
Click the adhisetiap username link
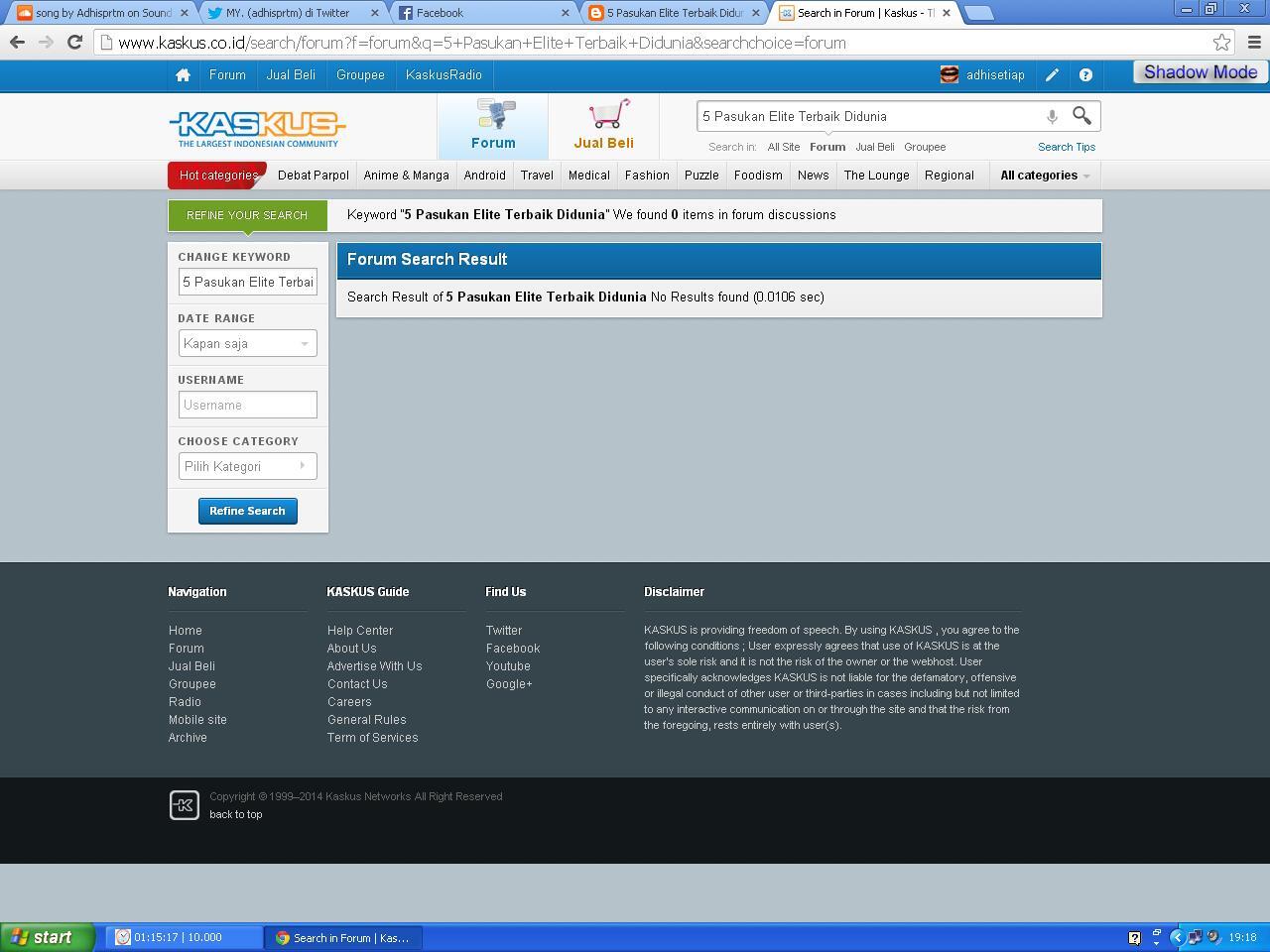tap(995, 75)
